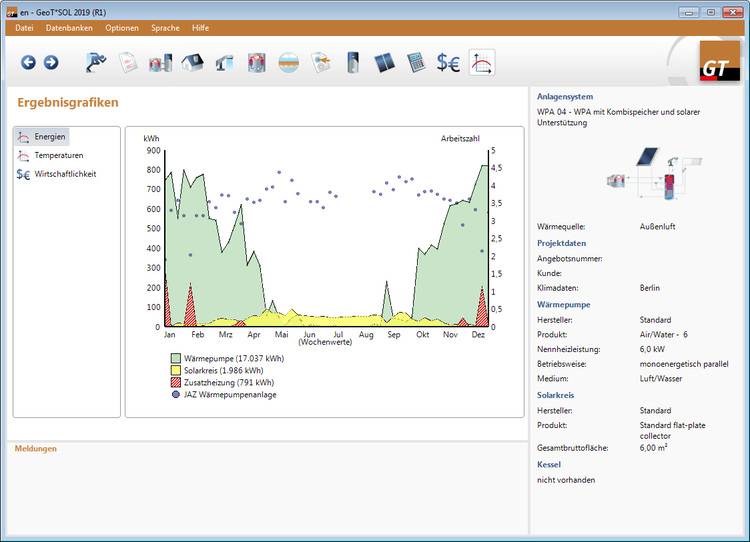
Task: Select Temperaturen in the results list
Action: coord(57,155)
